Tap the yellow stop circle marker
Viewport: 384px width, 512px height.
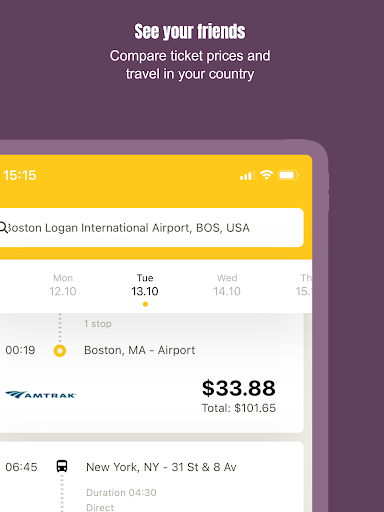(60, 351)
